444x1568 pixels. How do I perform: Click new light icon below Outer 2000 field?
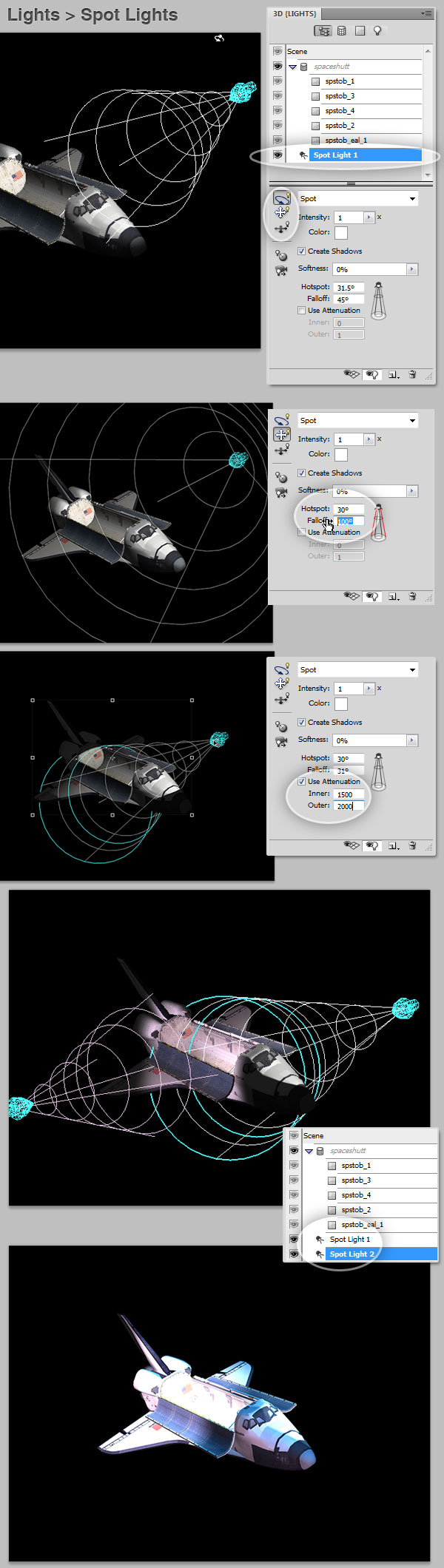click(x=394, y=845)
